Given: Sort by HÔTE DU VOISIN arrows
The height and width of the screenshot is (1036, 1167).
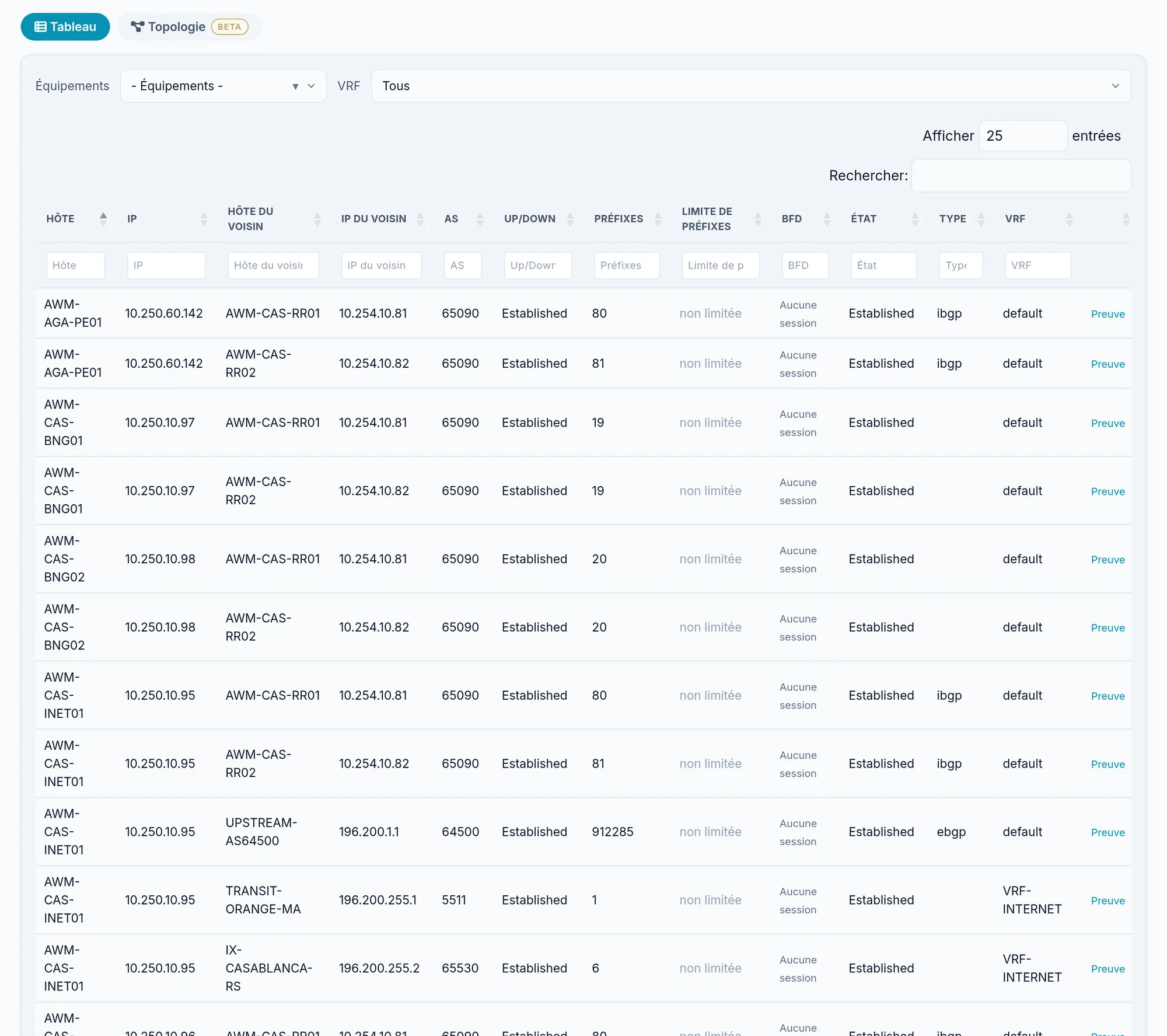Looking at the screenshot, I should coord(317,219).
